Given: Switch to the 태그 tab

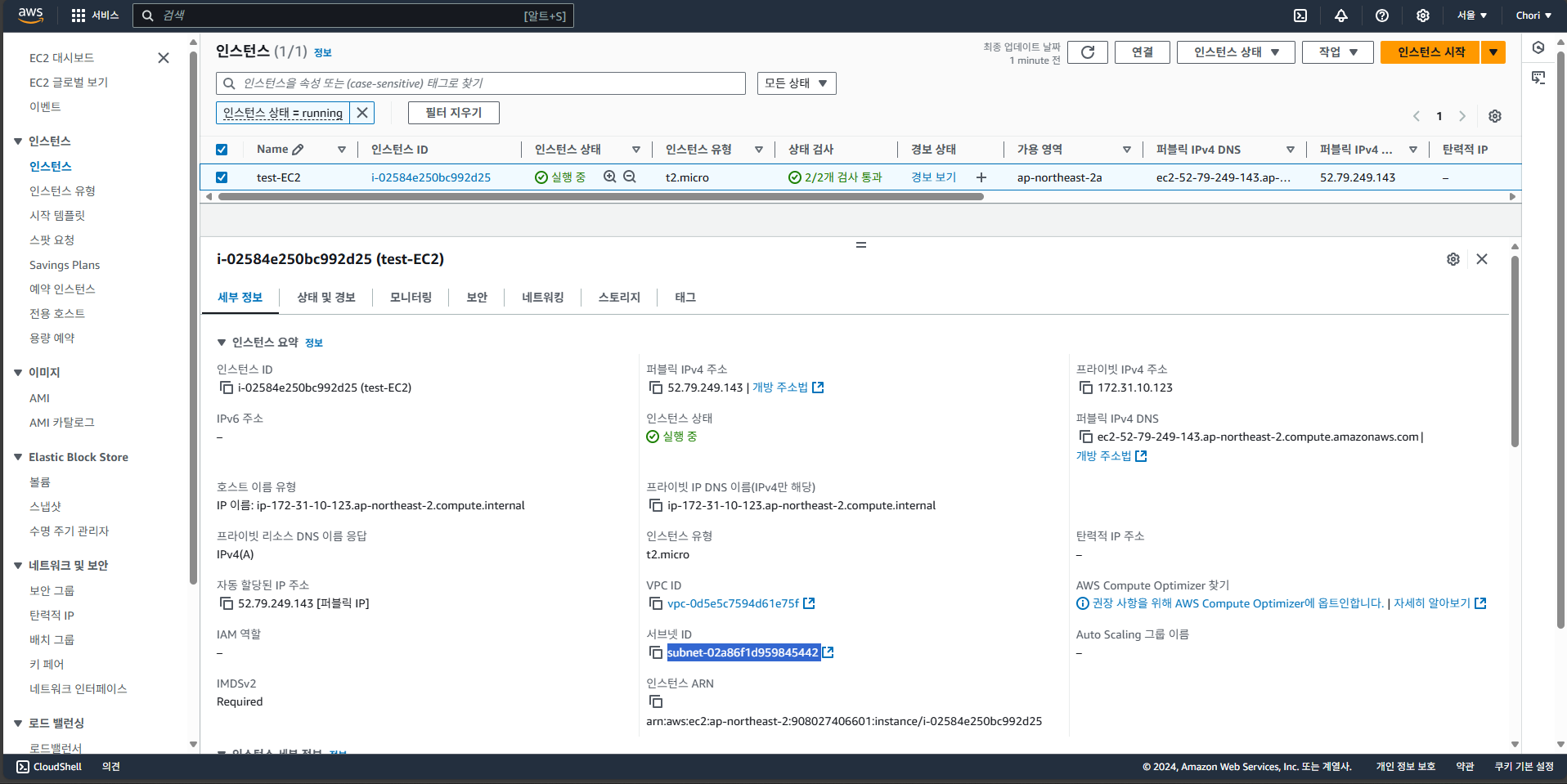Looking at the screenshot, I should [685, 298].
